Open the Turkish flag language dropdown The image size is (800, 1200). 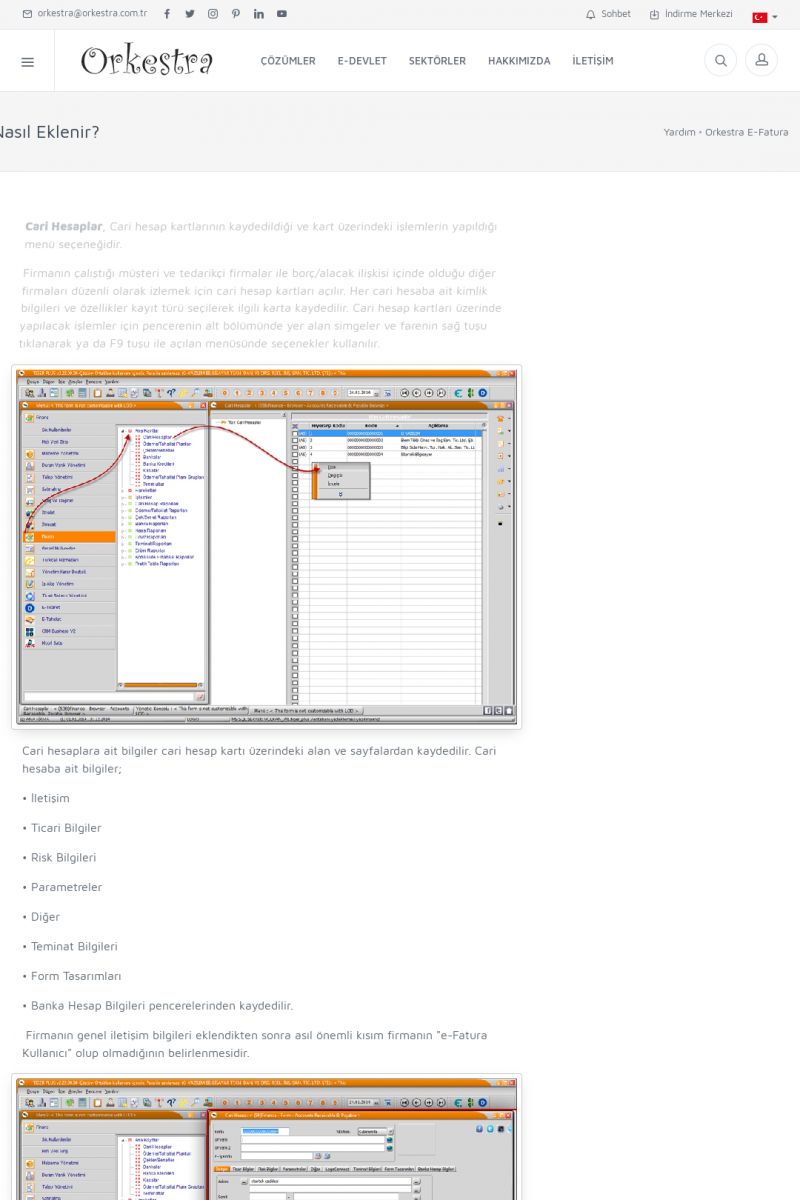tap(764, 17)
